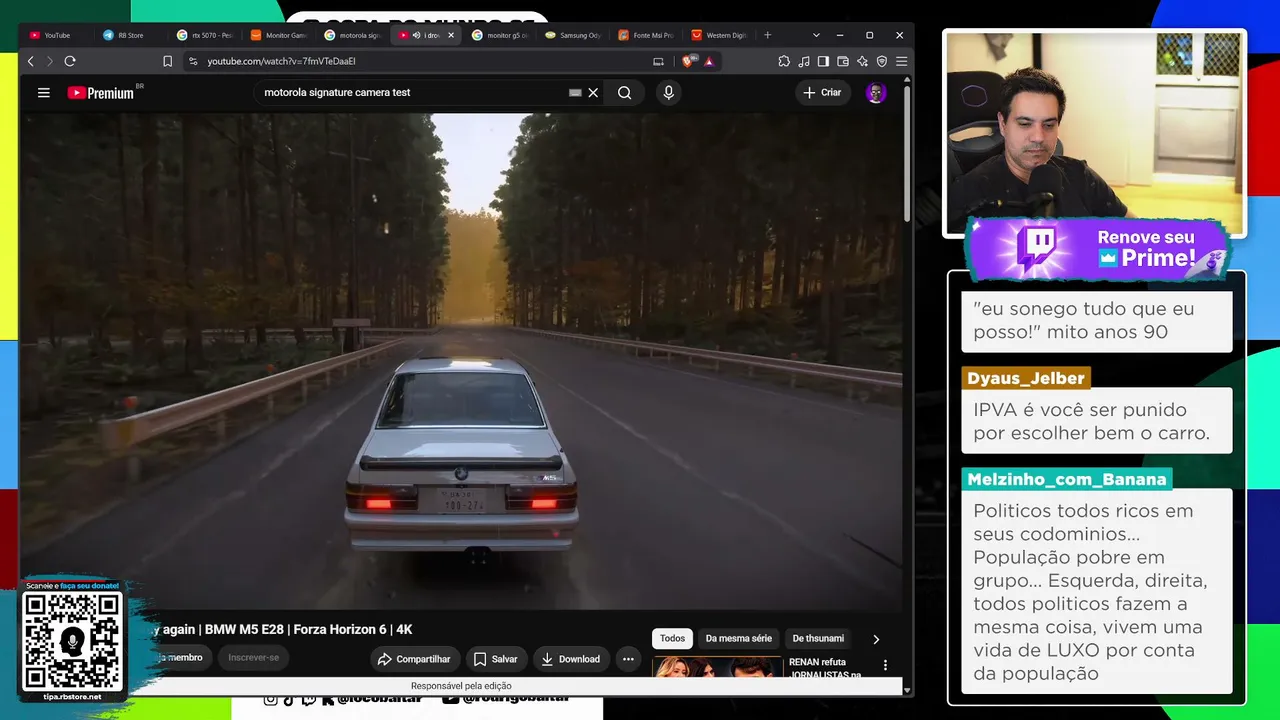Save the video with Salvar
Viewport: 1280px width, 720px height.
coord(495,659)
